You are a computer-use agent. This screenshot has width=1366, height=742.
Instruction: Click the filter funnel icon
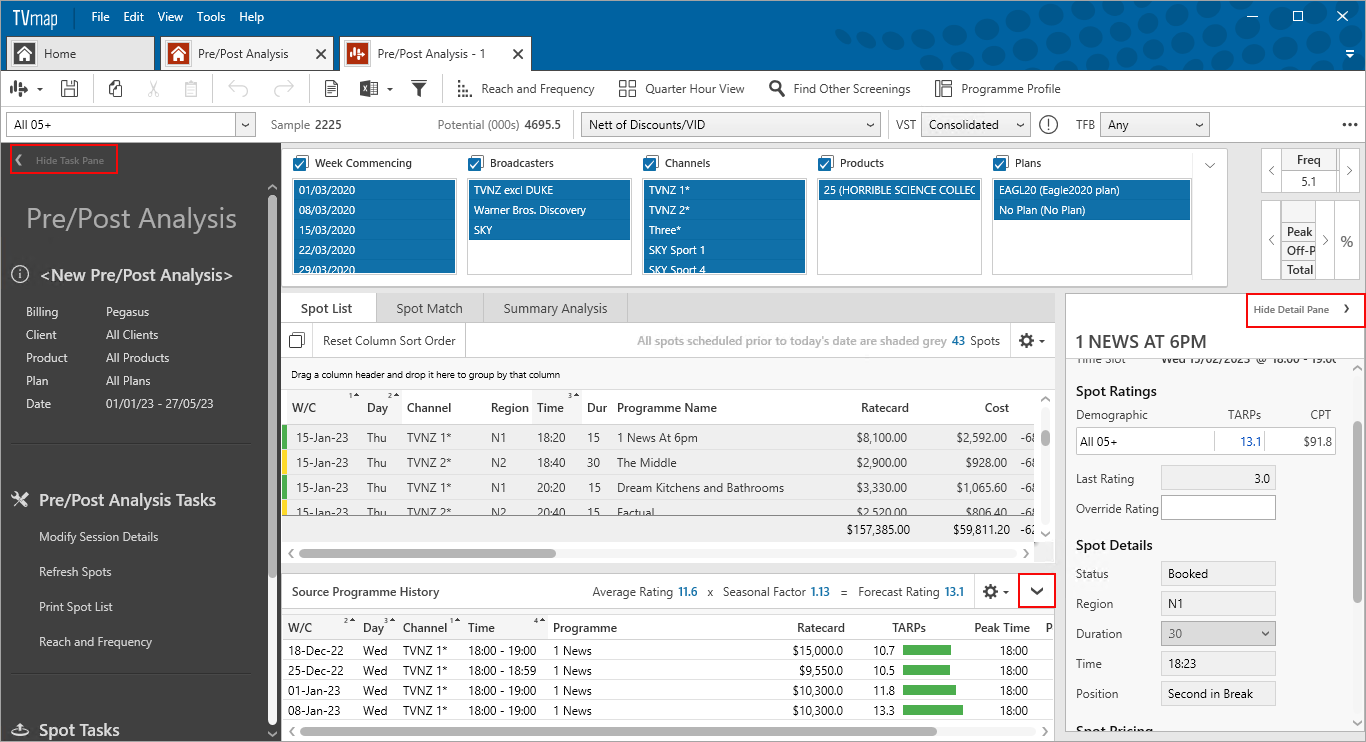click(x=420, y=89)
